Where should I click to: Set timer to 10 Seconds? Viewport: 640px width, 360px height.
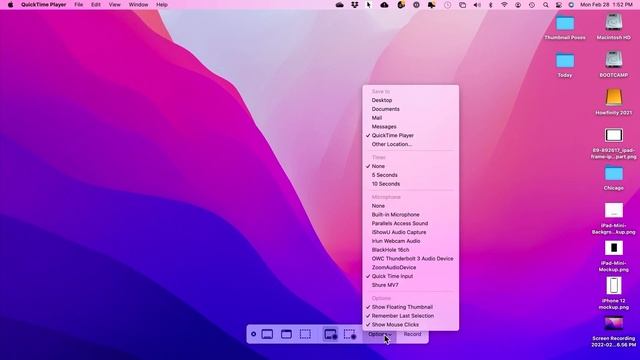[x=411, y=184]
